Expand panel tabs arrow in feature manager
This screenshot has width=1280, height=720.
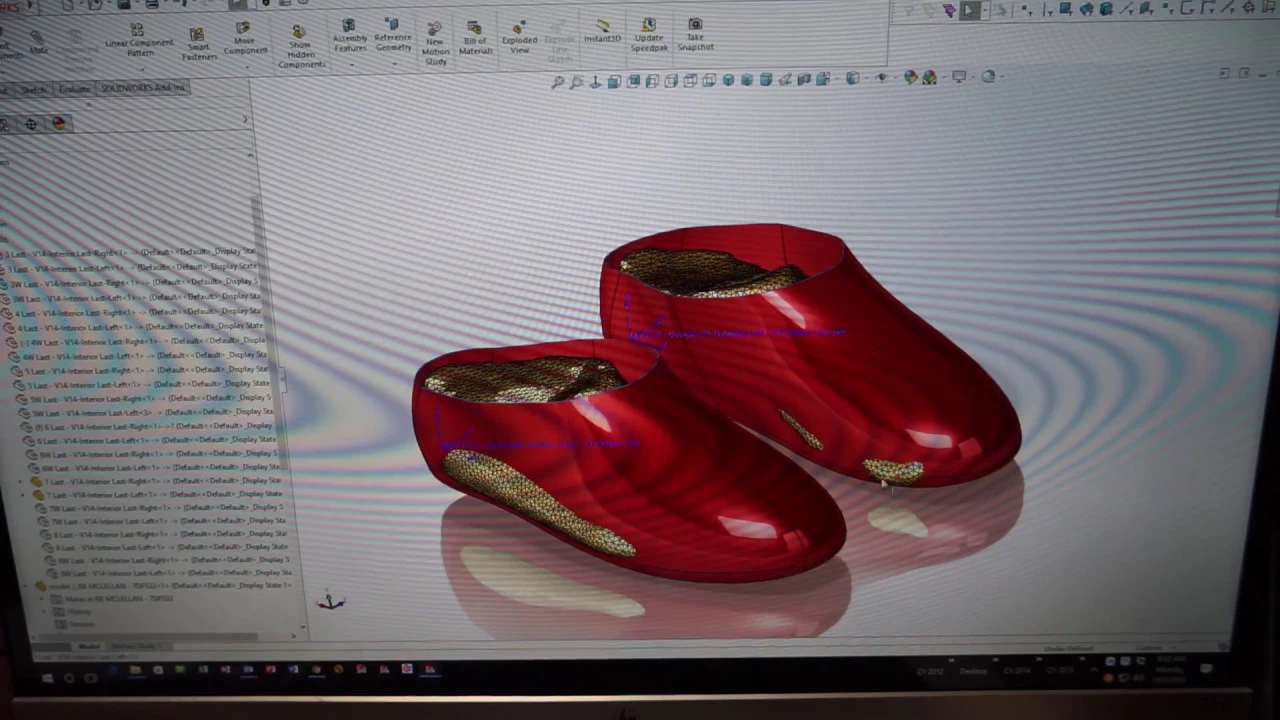pyautogui.click(x=246, y=120)
